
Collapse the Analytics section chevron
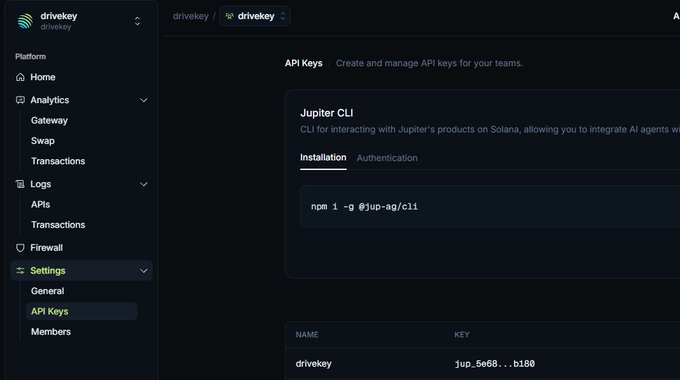(x=144, y=100)
